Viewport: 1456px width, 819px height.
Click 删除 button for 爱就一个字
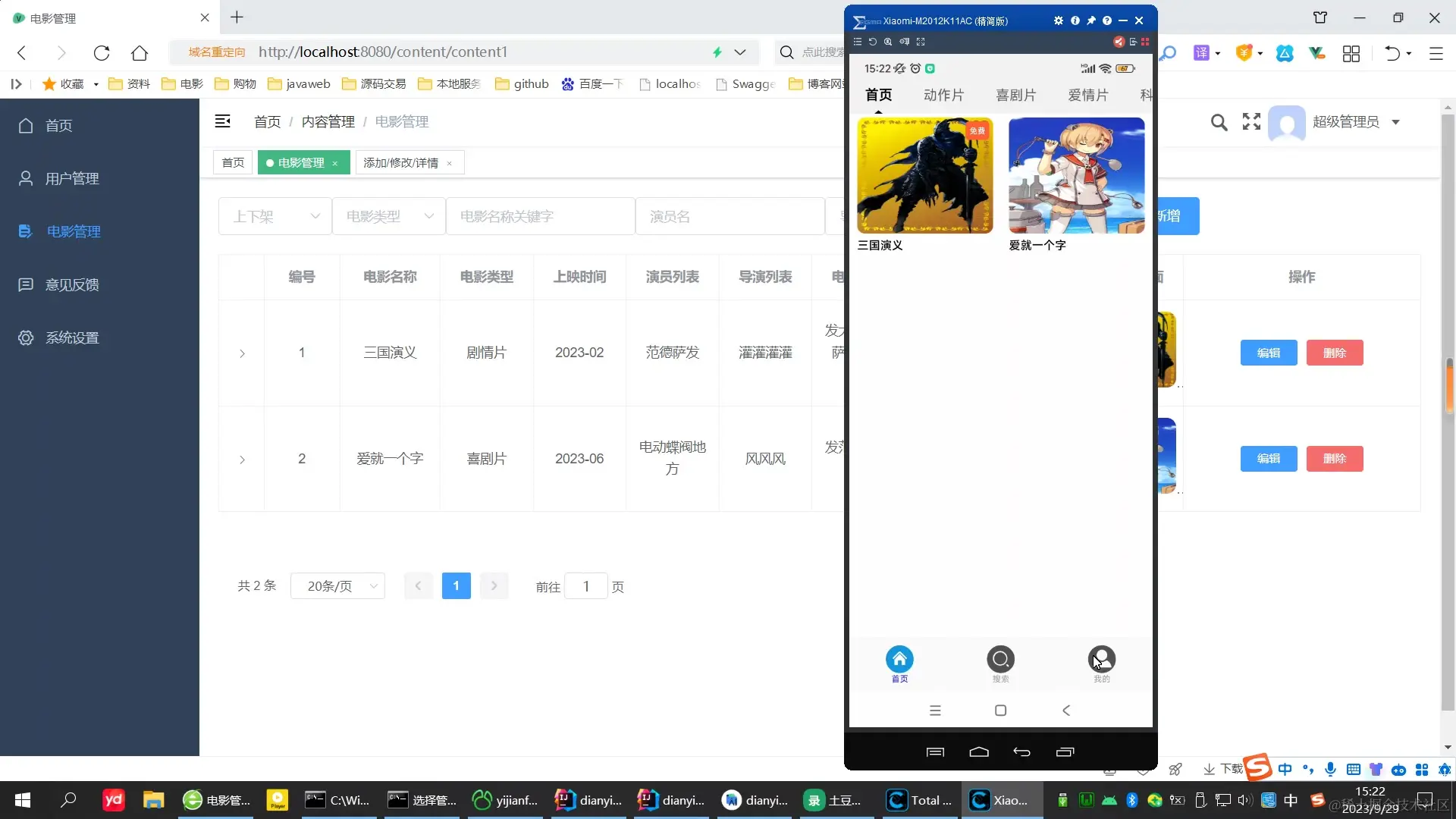click(x=1334, y=459)
